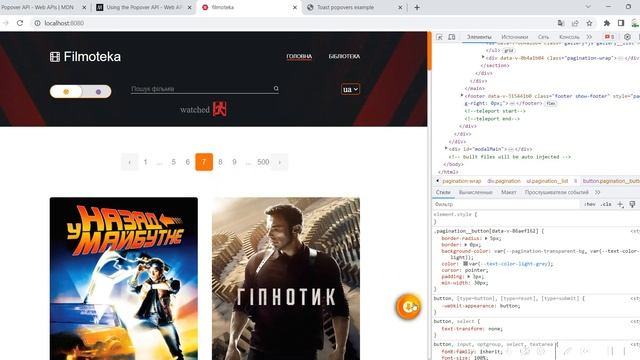Screen dimensions: 640x360
Task: Click the orange page scrollbar thumb
Action: [x=429, y=51]
